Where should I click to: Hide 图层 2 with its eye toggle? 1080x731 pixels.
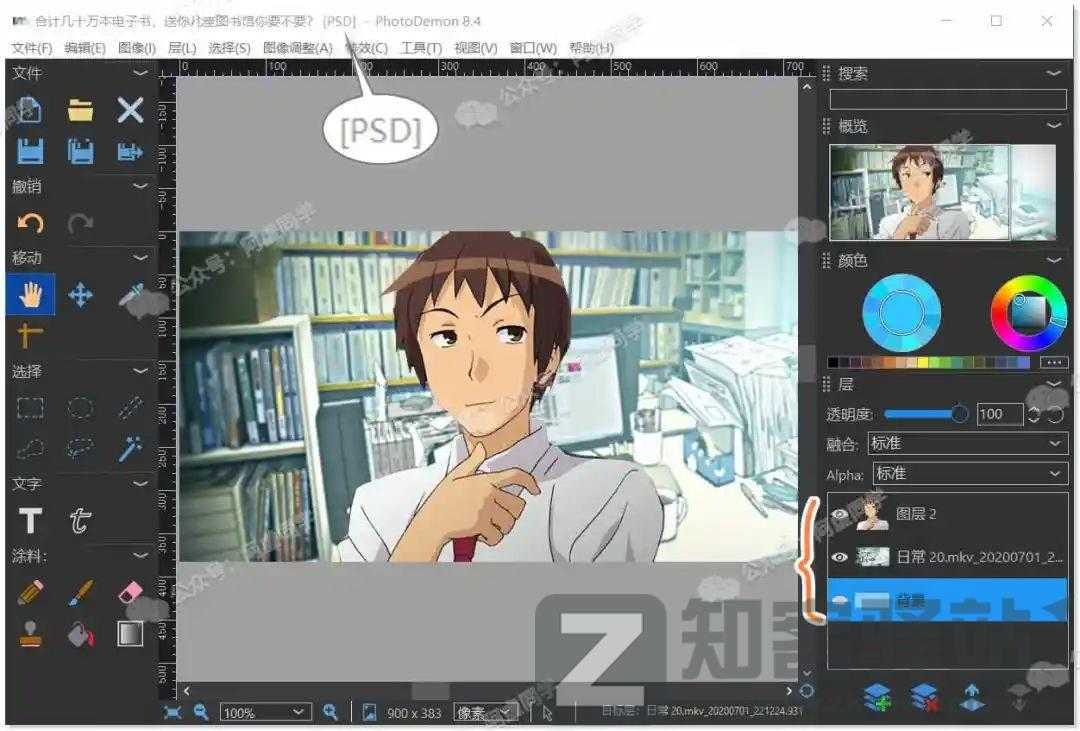click(x=841, y=514)
